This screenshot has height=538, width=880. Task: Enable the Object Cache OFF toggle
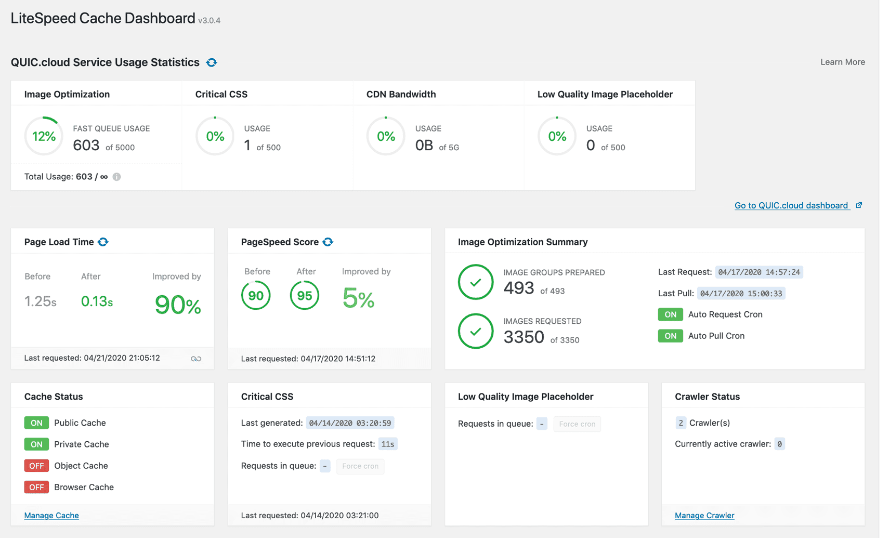(37, 466)
